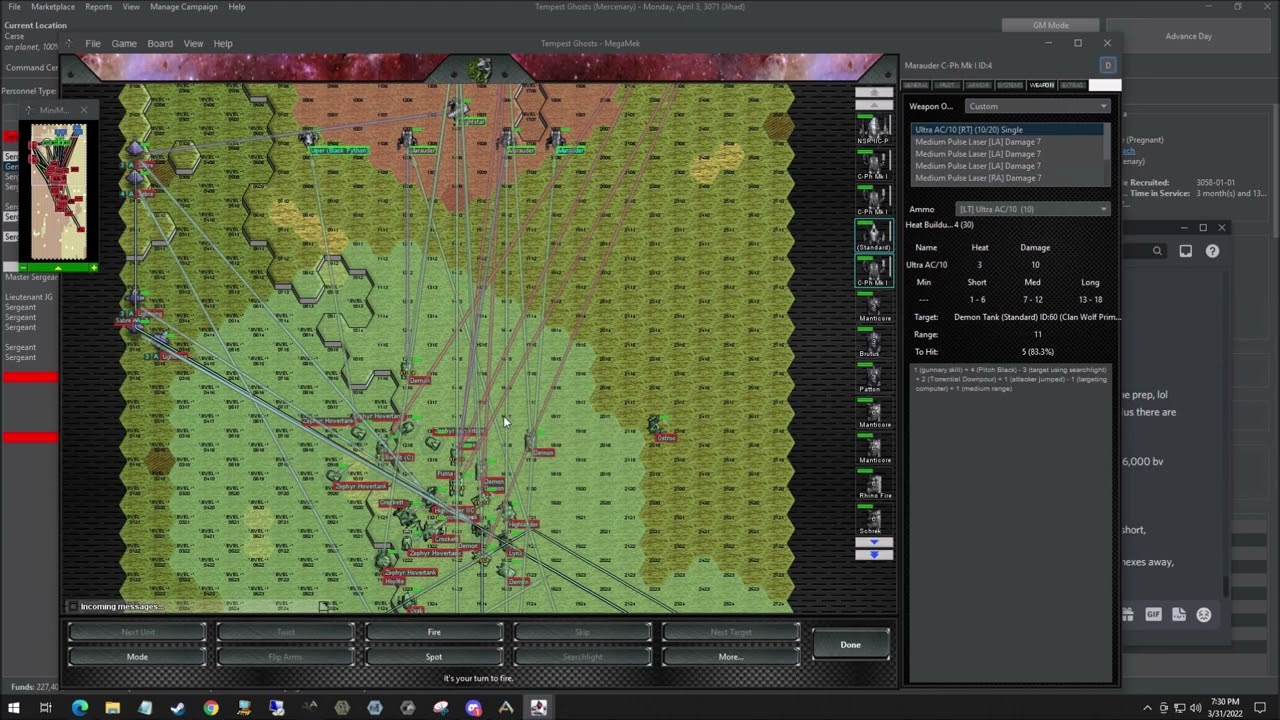Switch to the Armor tab in unit display
This screenshot has width=1280, height=720.
click(979, 85)
